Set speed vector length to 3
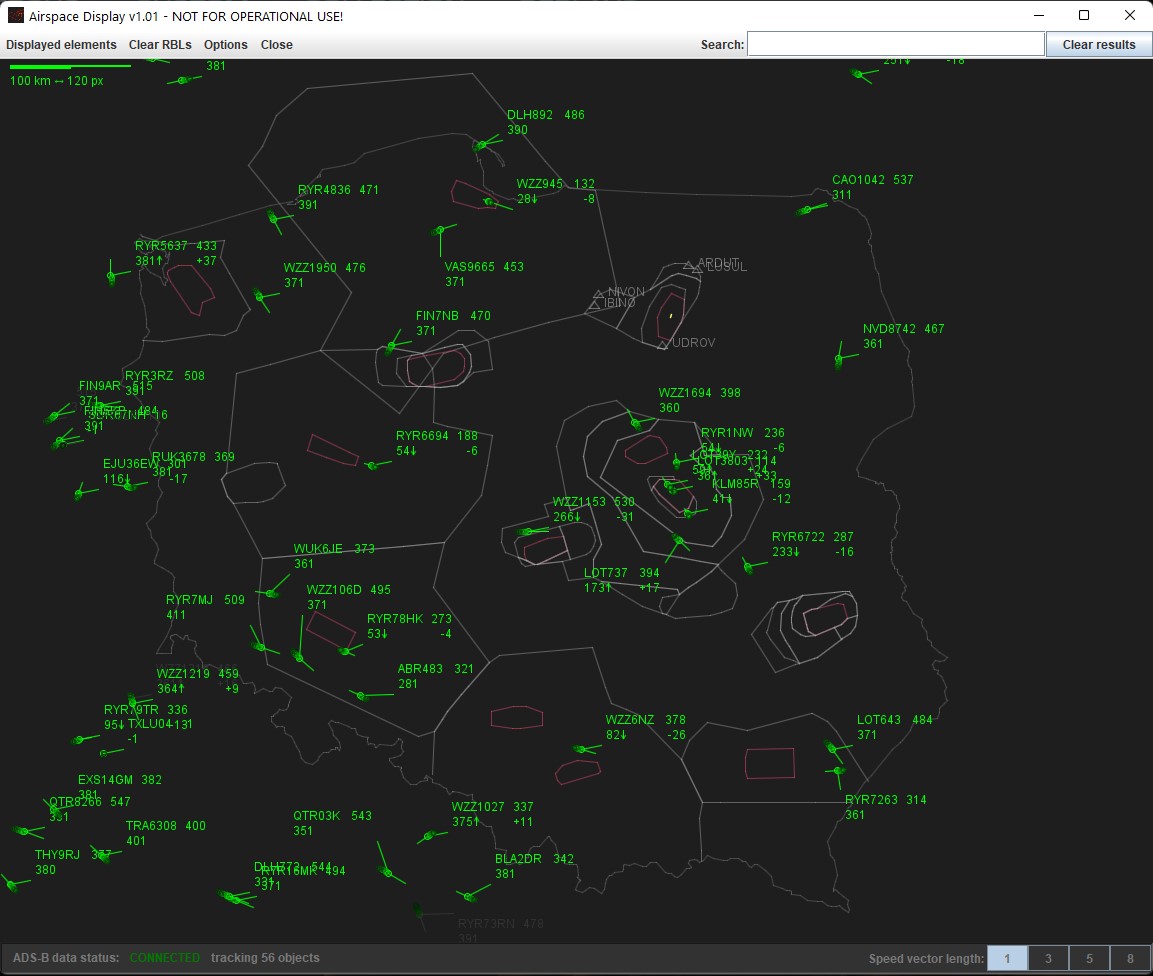Screen dimensions: 1153x976 (1048, 958)
